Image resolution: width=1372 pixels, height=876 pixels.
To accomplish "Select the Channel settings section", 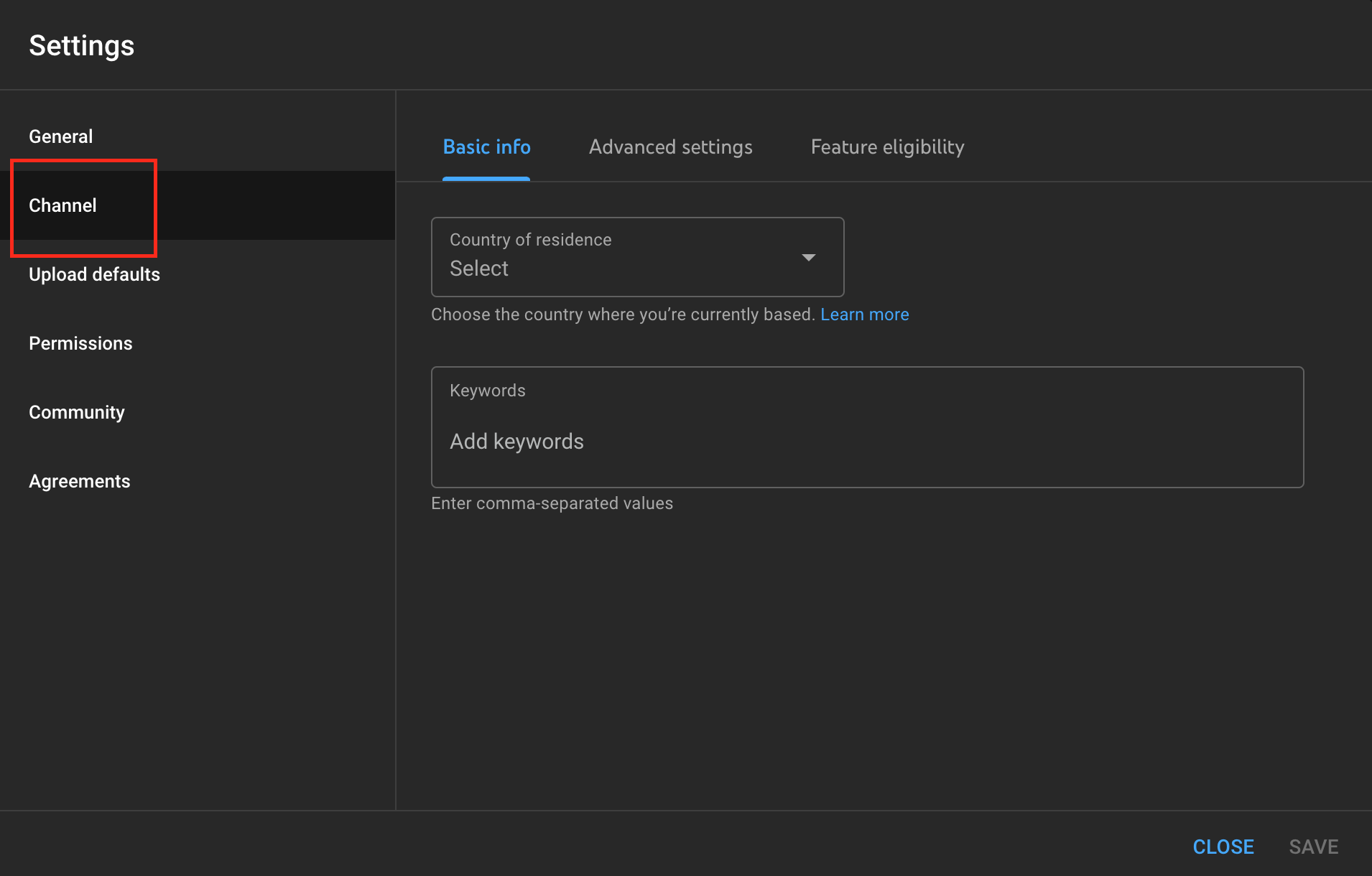I will 198,205.
